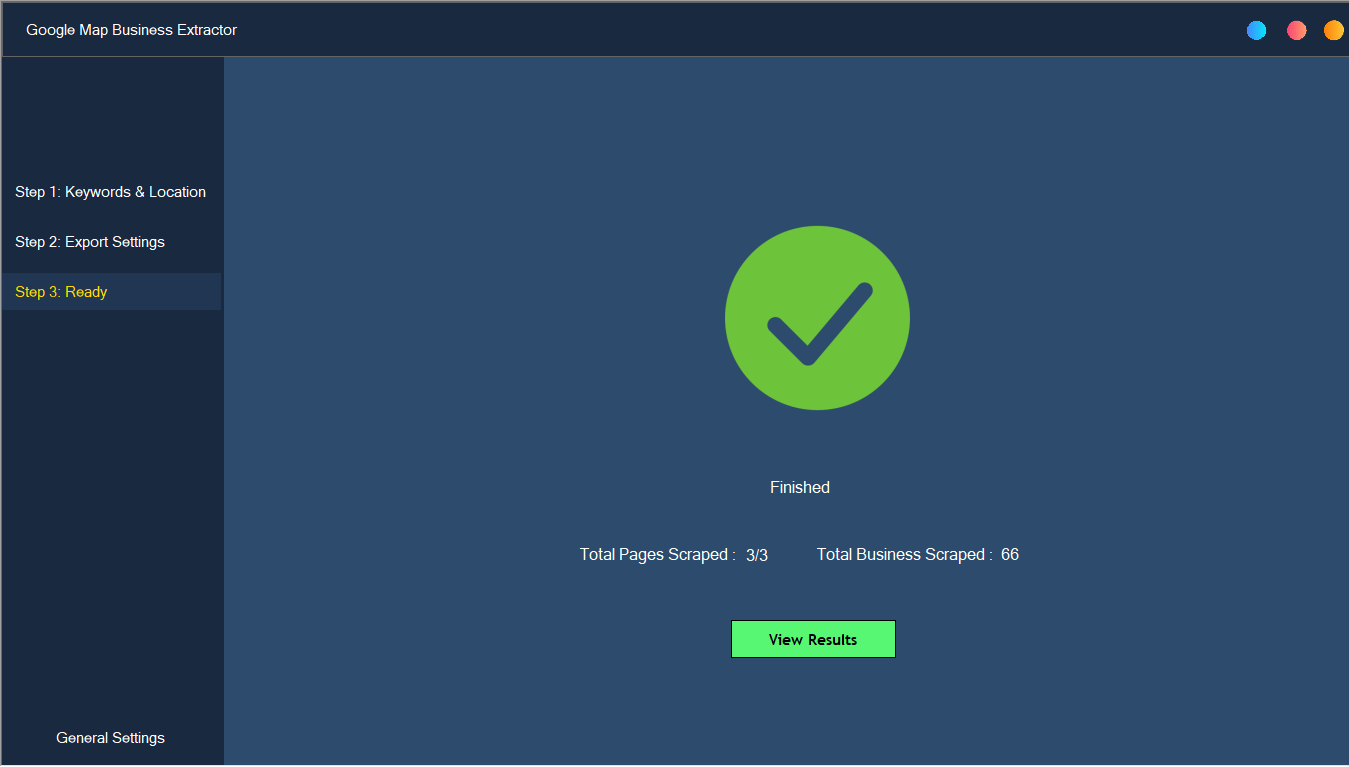The width and height of the screenshot is (1349, 767).
Task: Click the Google Map Business Extractor title
Action: [x=132, y=30]
